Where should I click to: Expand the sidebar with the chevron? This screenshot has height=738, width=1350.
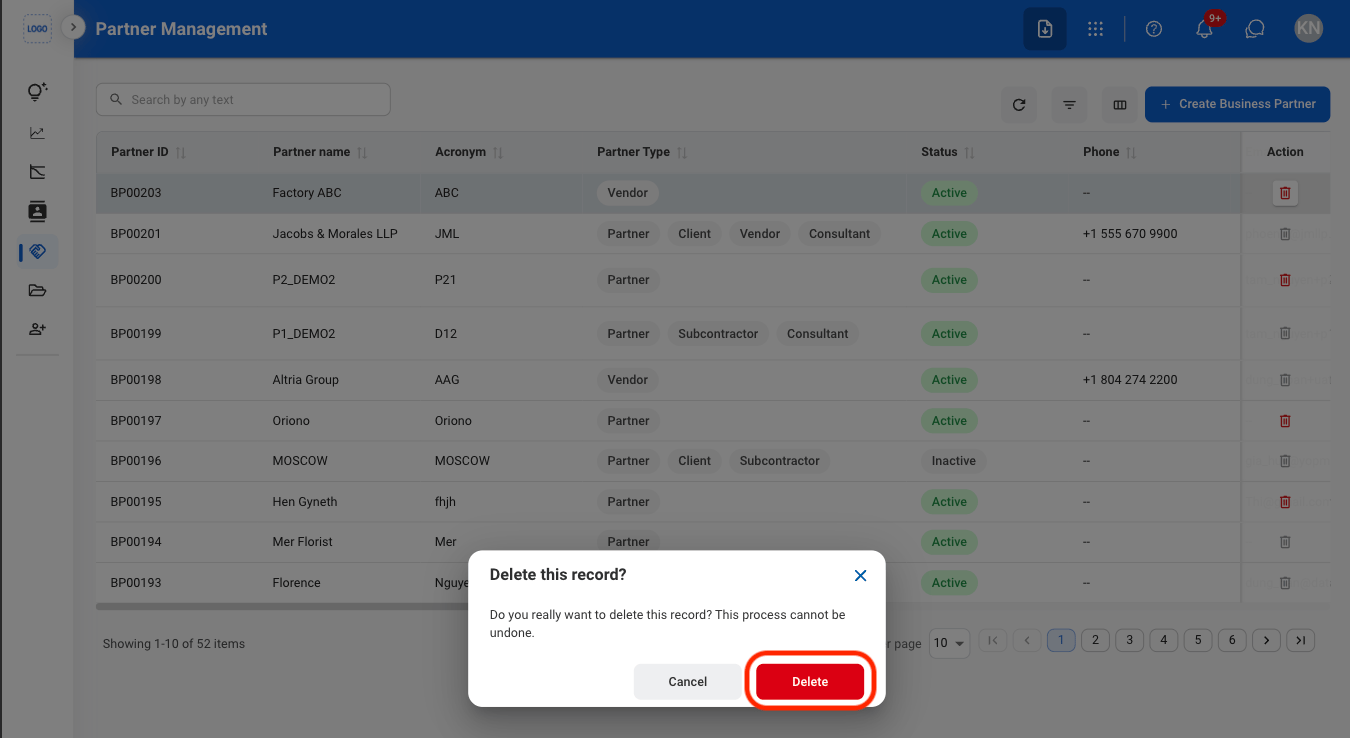point(72,27)
